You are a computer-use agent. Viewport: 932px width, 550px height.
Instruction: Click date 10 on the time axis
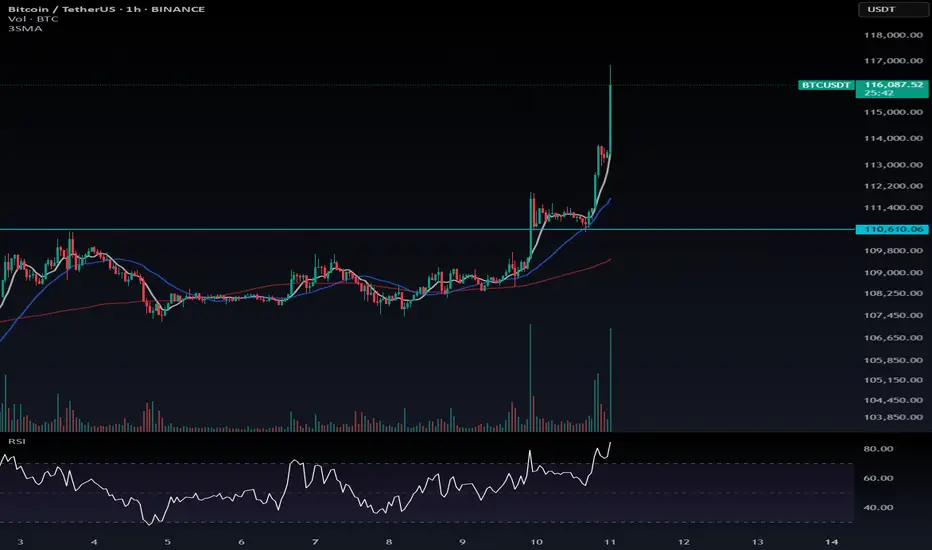(536, 542)
